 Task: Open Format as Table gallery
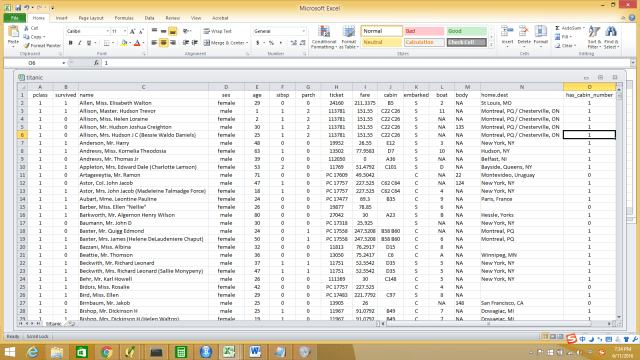(349, 37)
